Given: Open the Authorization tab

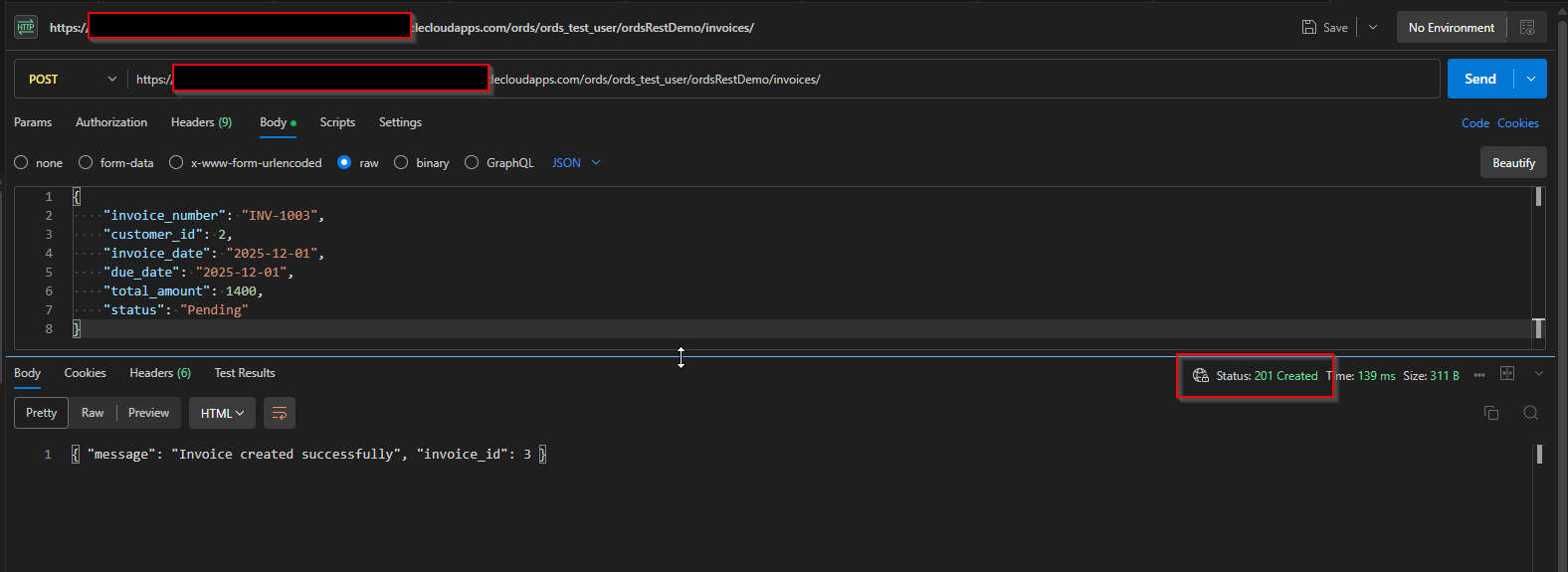Looking at the screenshot, I should 111,122.
